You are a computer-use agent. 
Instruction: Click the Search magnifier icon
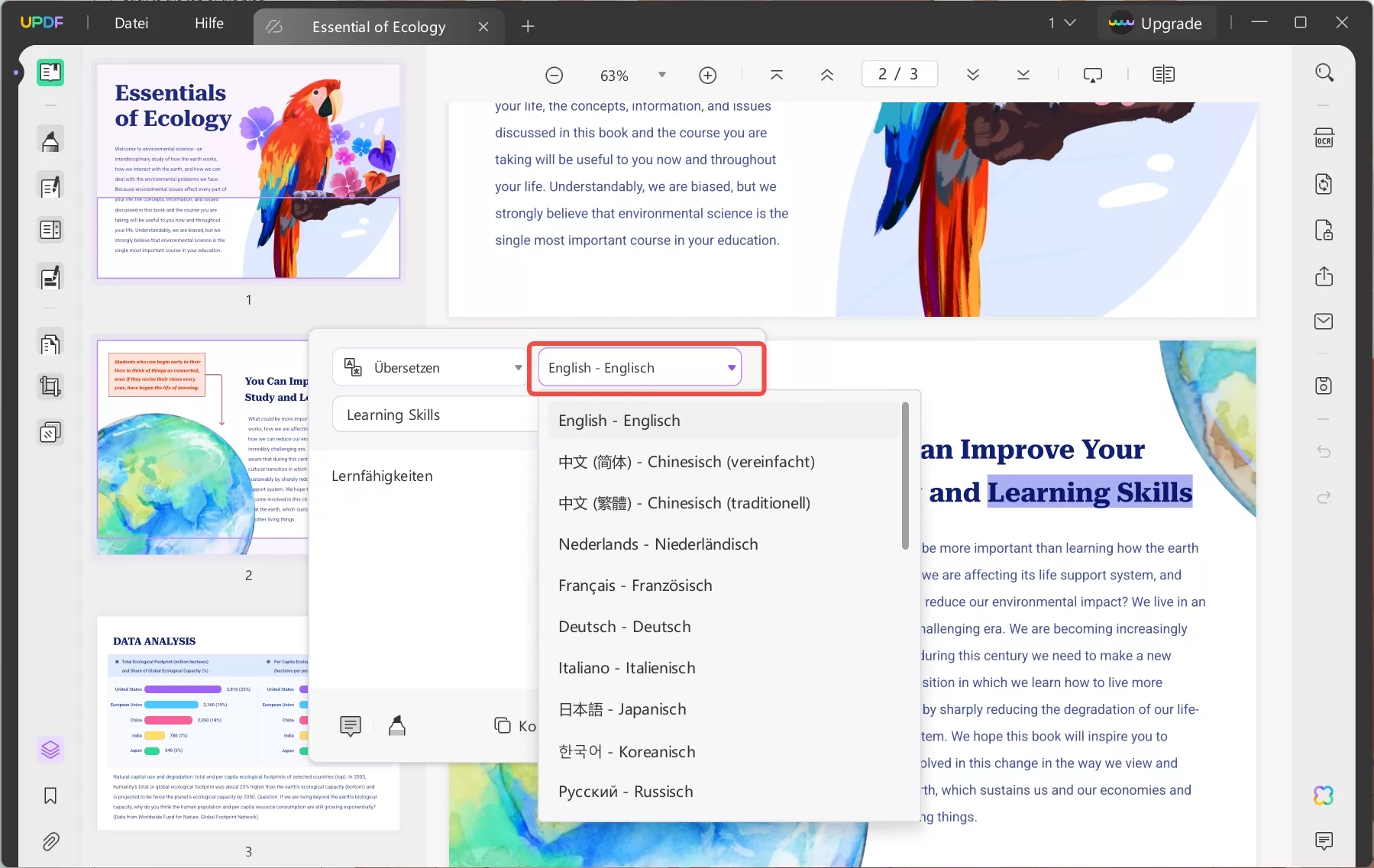pyautogui.click(x=1324, y=73)
